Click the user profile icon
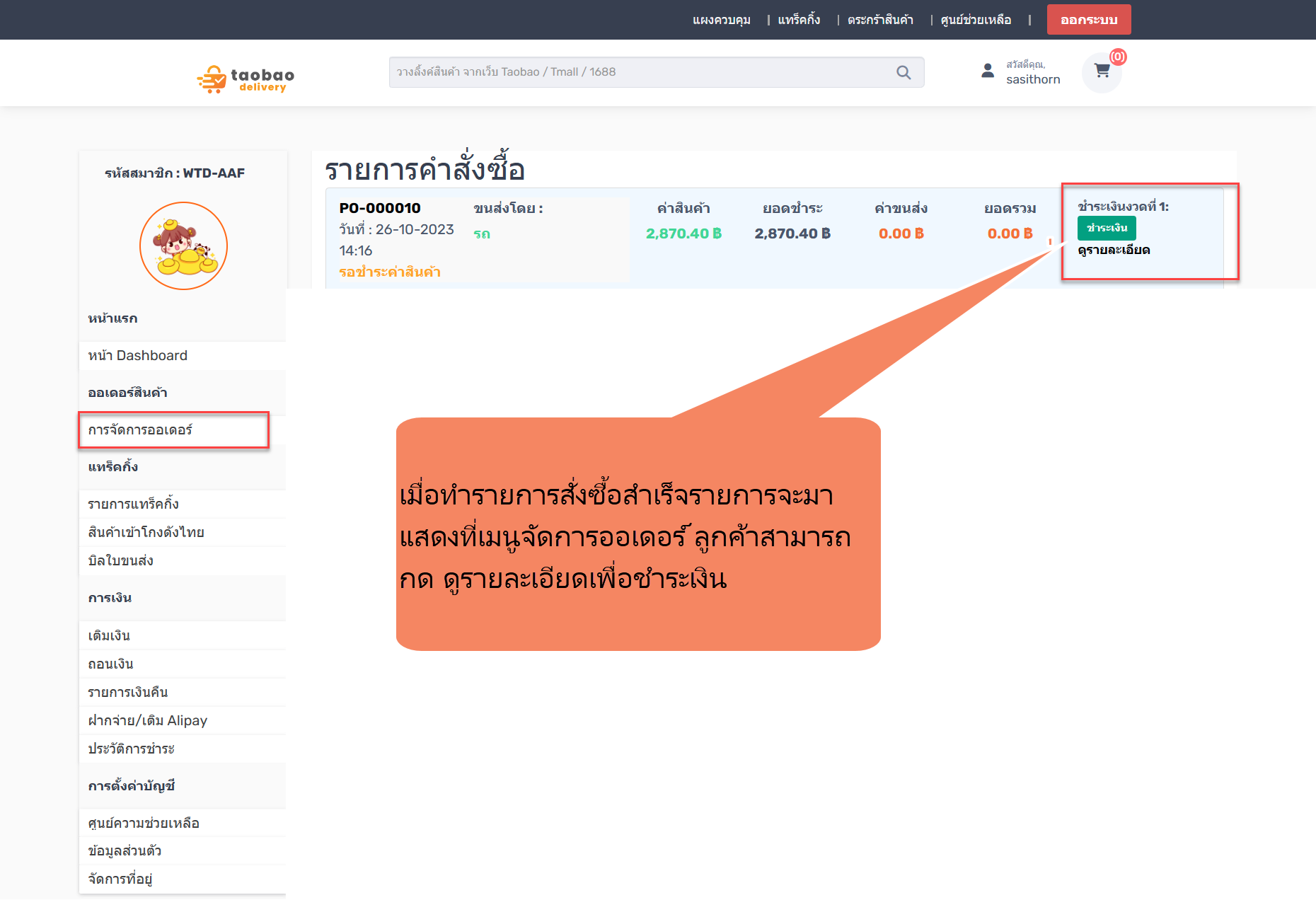 click(988, 71)
